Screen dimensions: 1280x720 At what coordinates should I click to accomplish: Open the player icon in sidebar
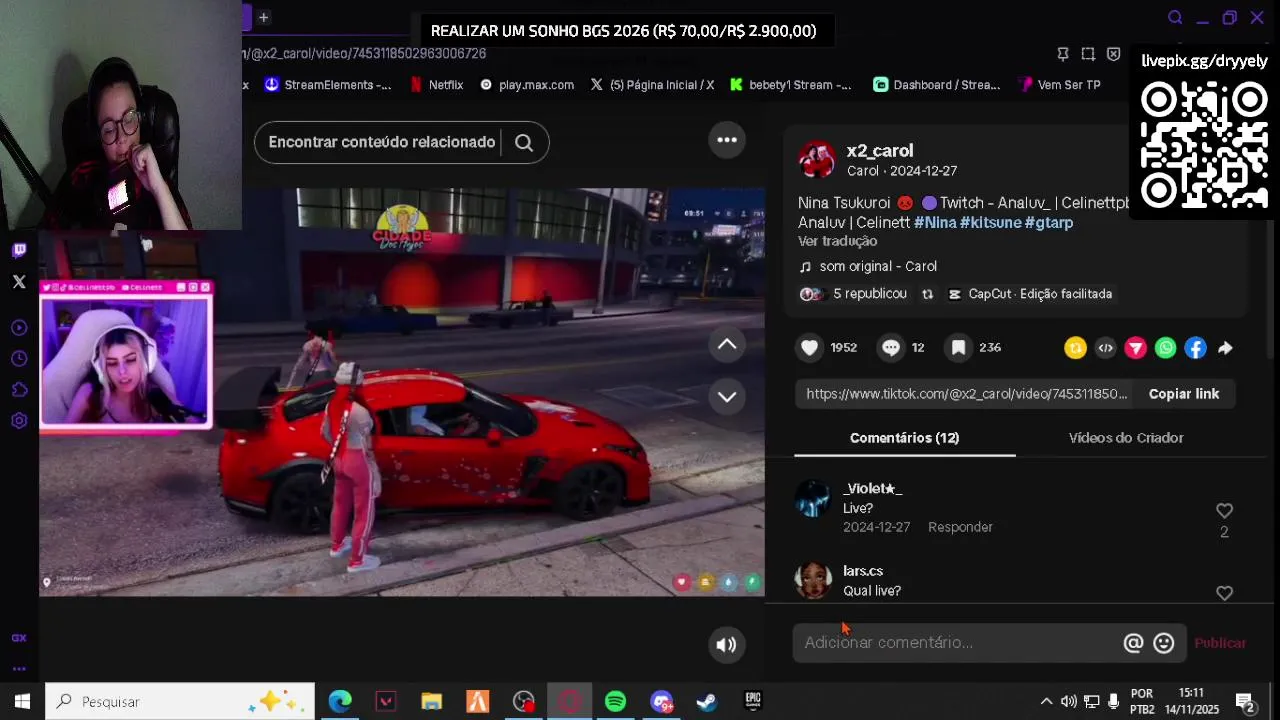19,328
